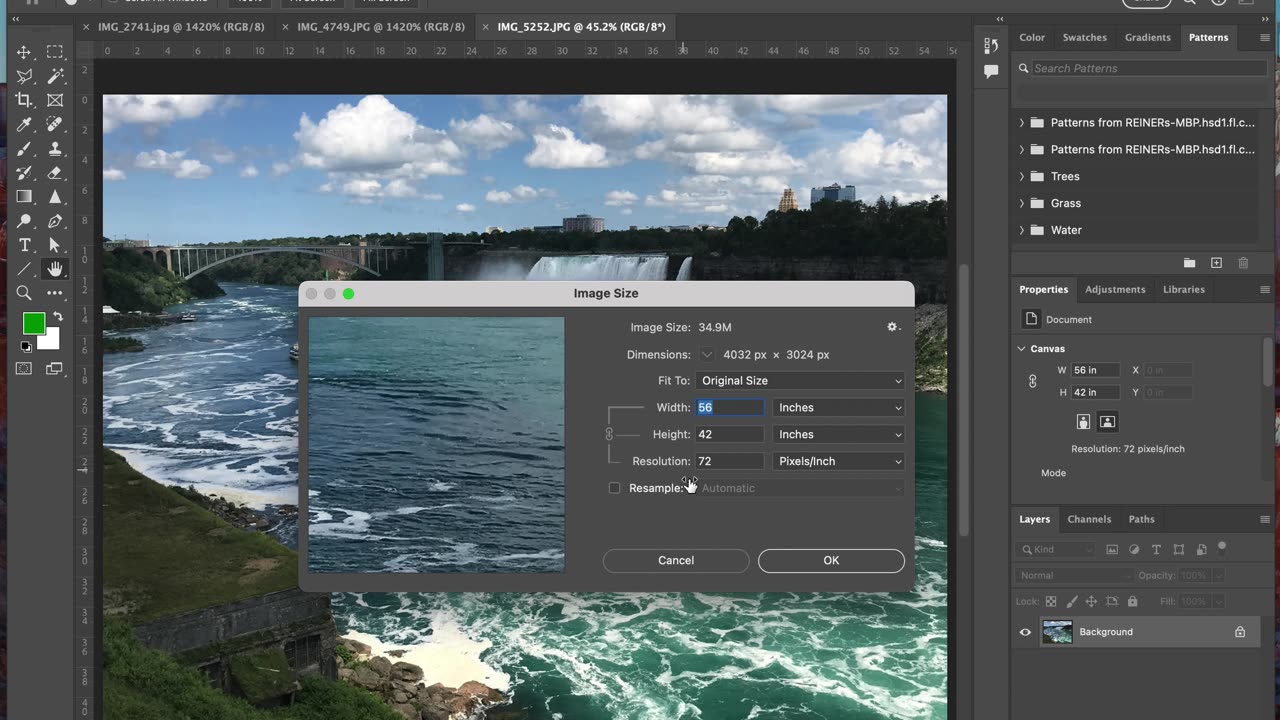Select the Line tool

pyautogui.click(x=24, y=269)
